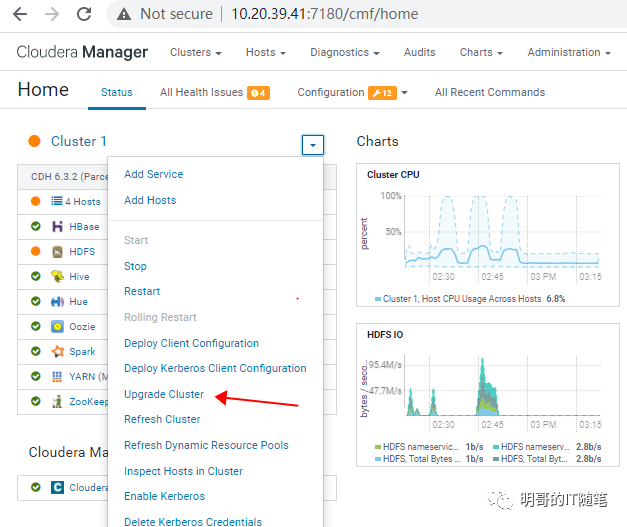
Task: Expand the Diagnostics menu
Action: coord(346,52)
